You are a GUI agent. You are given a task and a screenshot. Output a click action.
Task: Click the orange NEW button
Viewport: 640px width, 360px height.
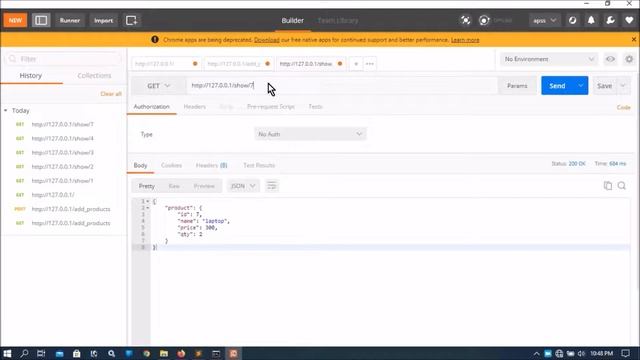[16, 20]
